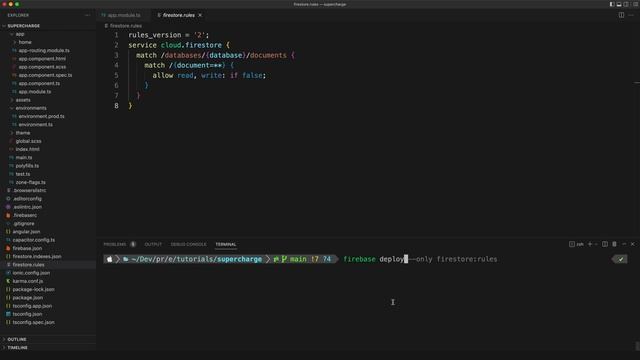Collapse the environments folder
This screenshot has width=640, height=360.
(31, 108)
